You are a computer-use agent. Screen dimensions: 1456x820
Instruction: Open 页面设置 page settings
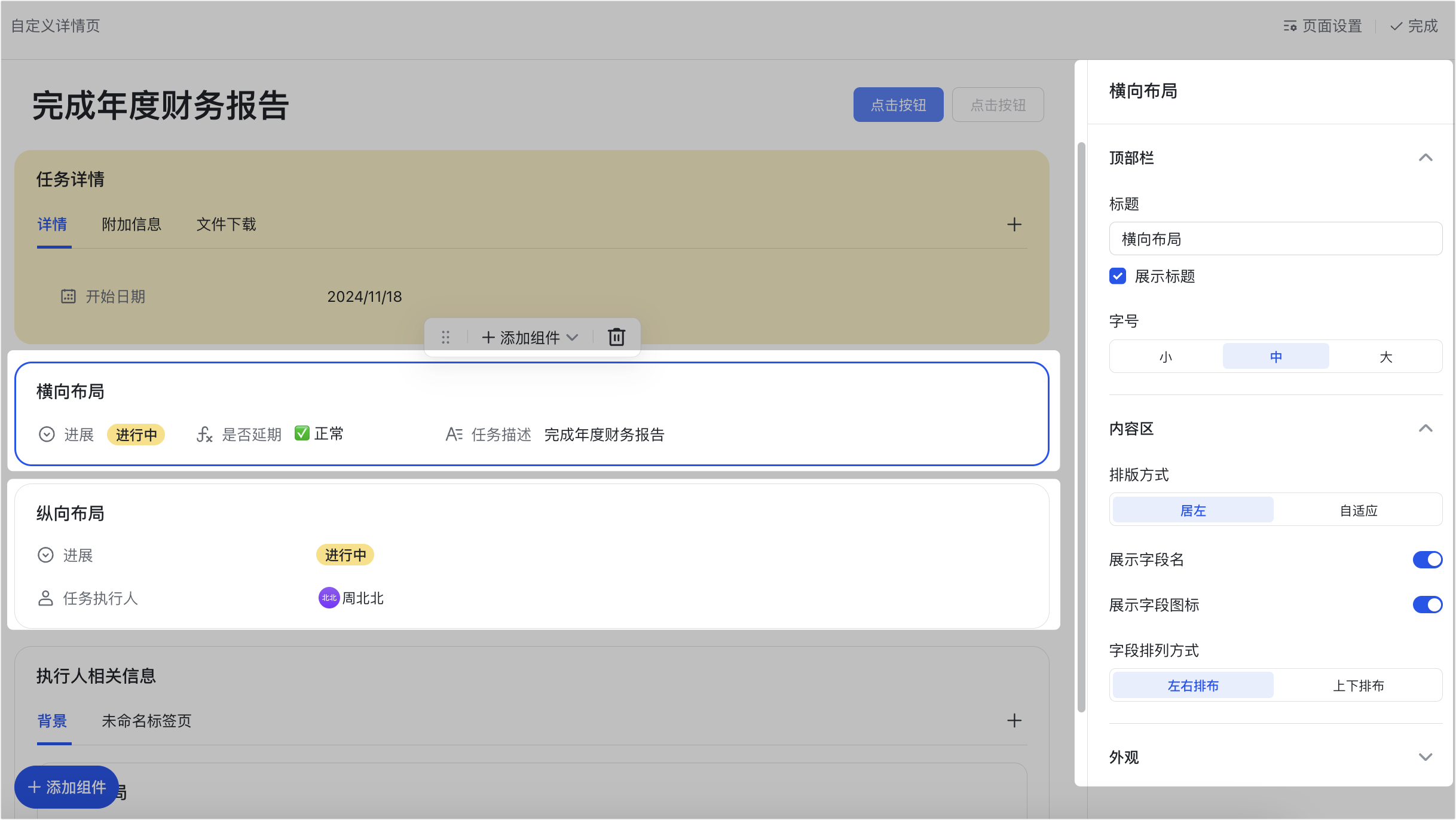coord(1322,26)
